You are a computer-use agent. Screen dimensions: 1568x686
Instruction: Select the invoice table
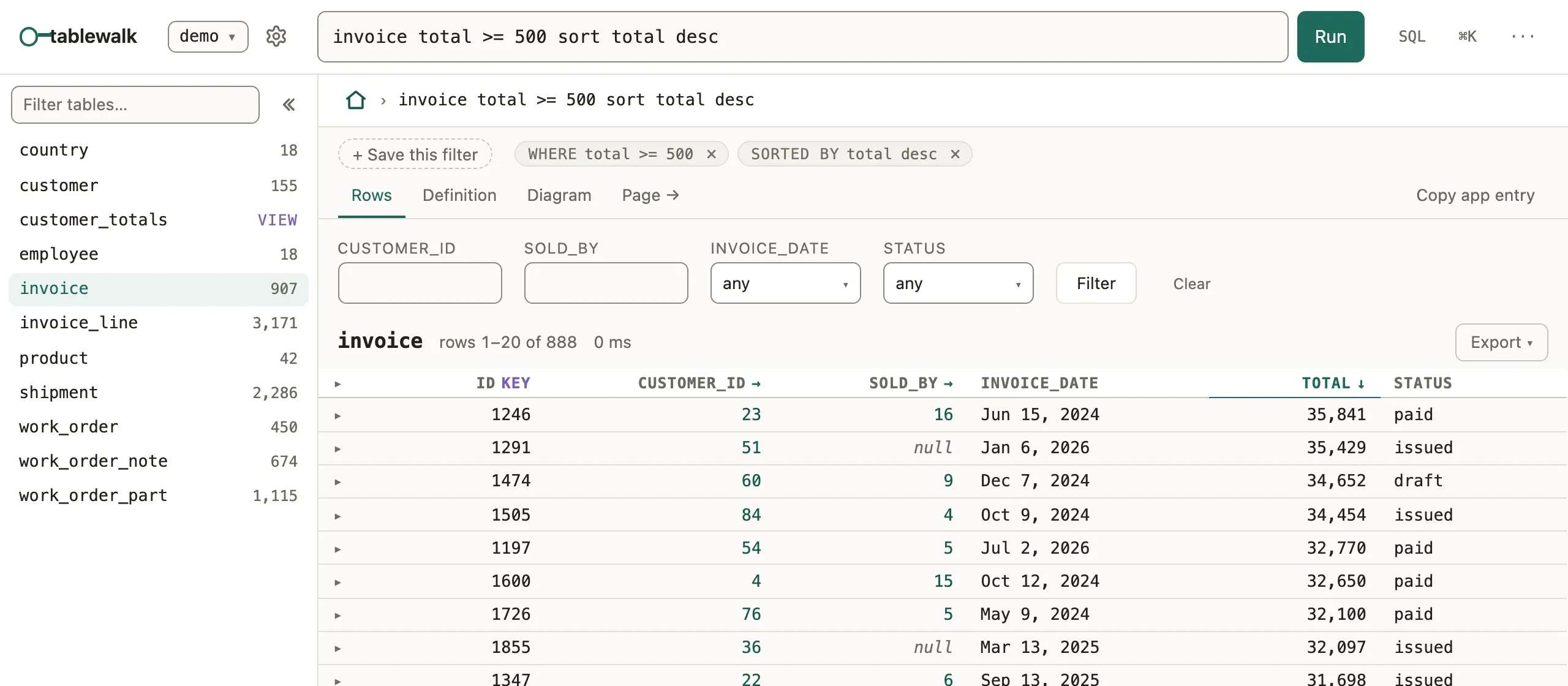click(x=158, y=289)
